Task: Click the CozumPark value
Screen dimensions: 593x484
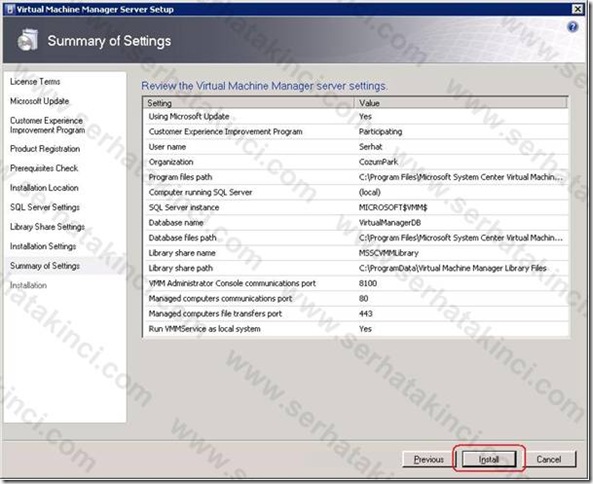Action: (378, 162)
